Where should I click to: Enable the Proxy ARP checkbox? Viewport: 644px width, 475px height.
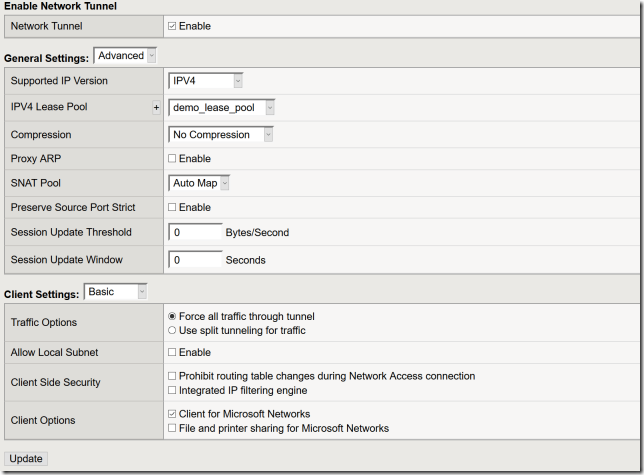pyautogui.click(x=173, y=159)
